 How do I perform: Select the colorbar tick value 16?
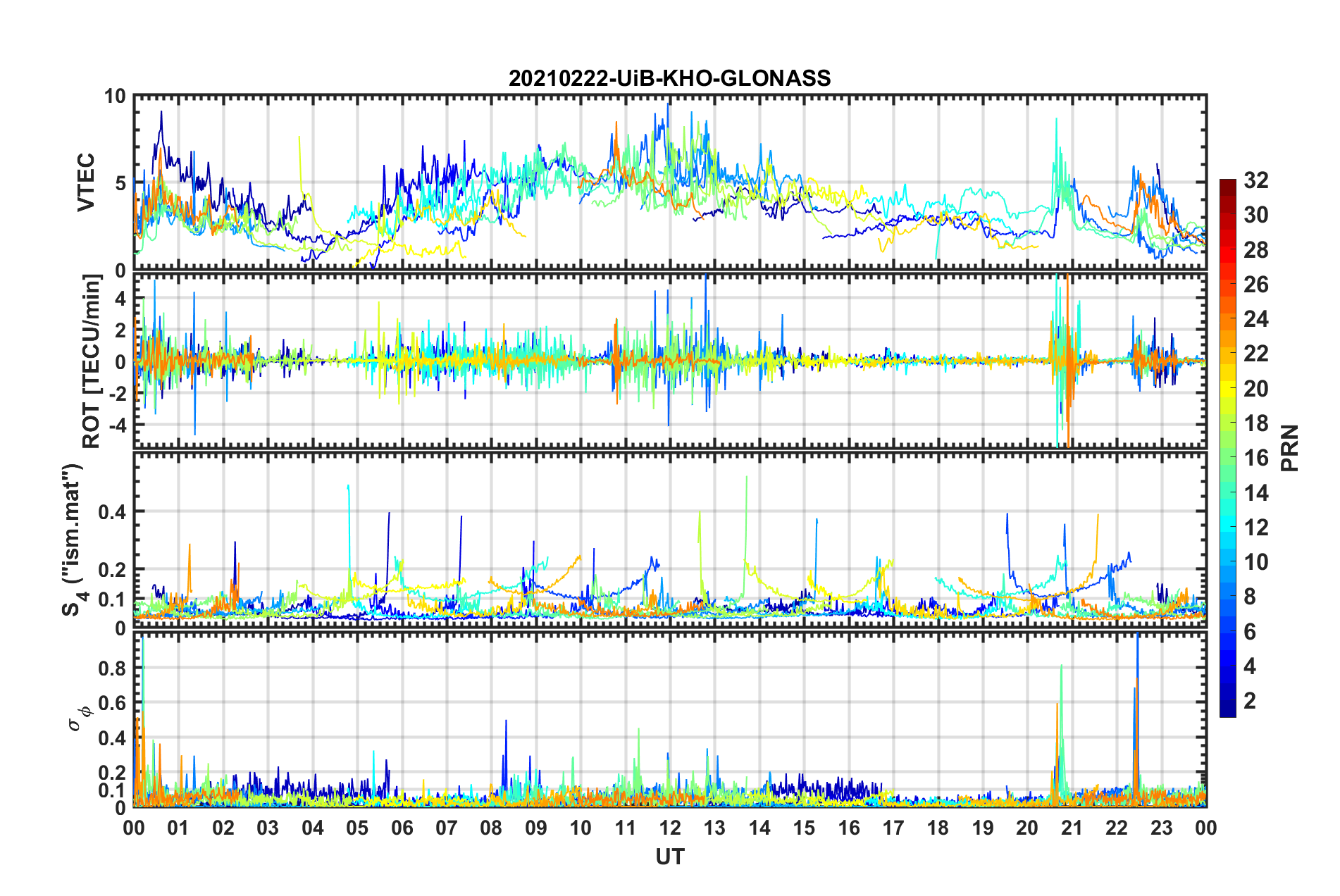click(1255, 458)
